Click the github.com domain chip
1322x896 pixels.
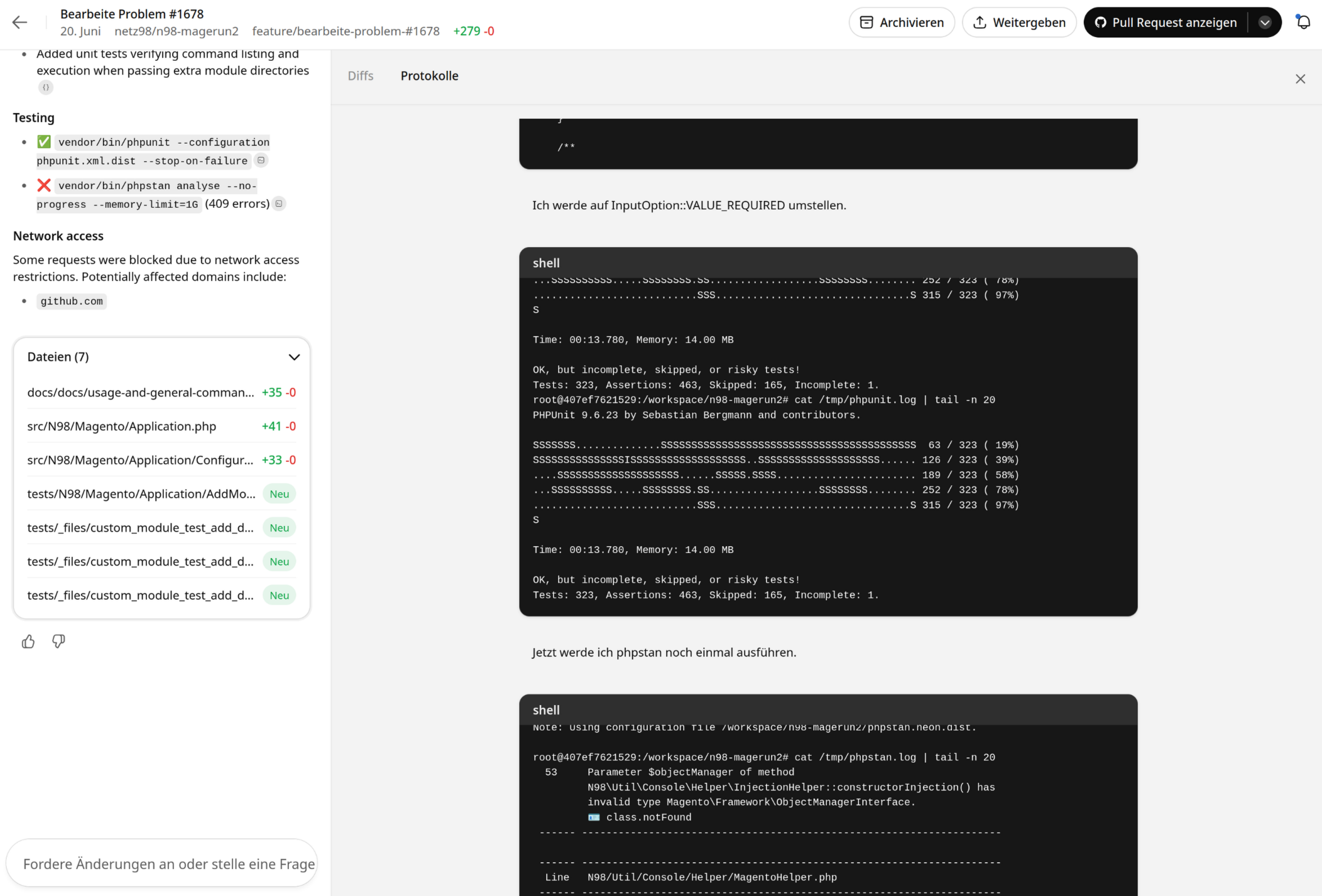point(72,301)
